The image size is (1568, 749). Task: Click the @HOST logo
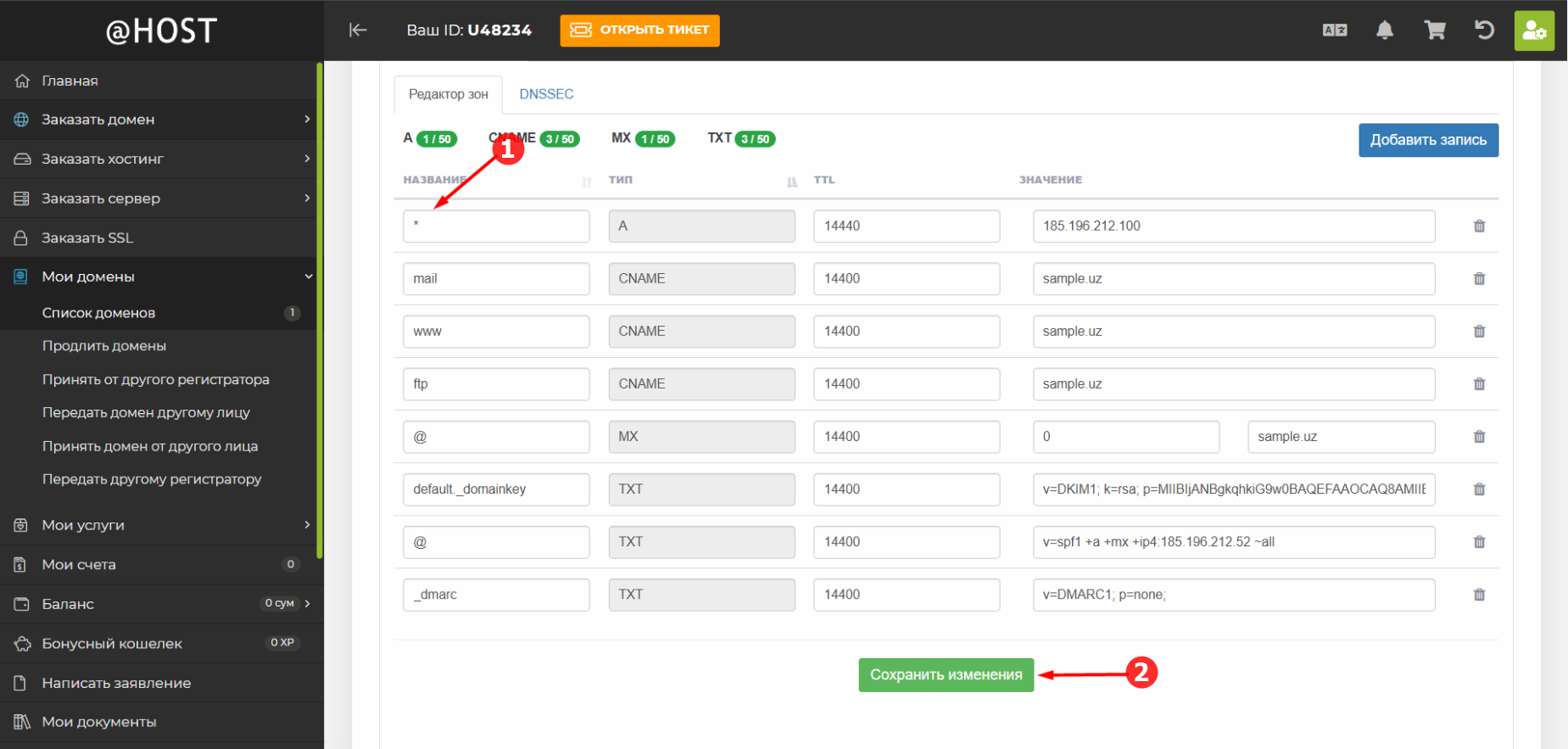coord(161,31)
